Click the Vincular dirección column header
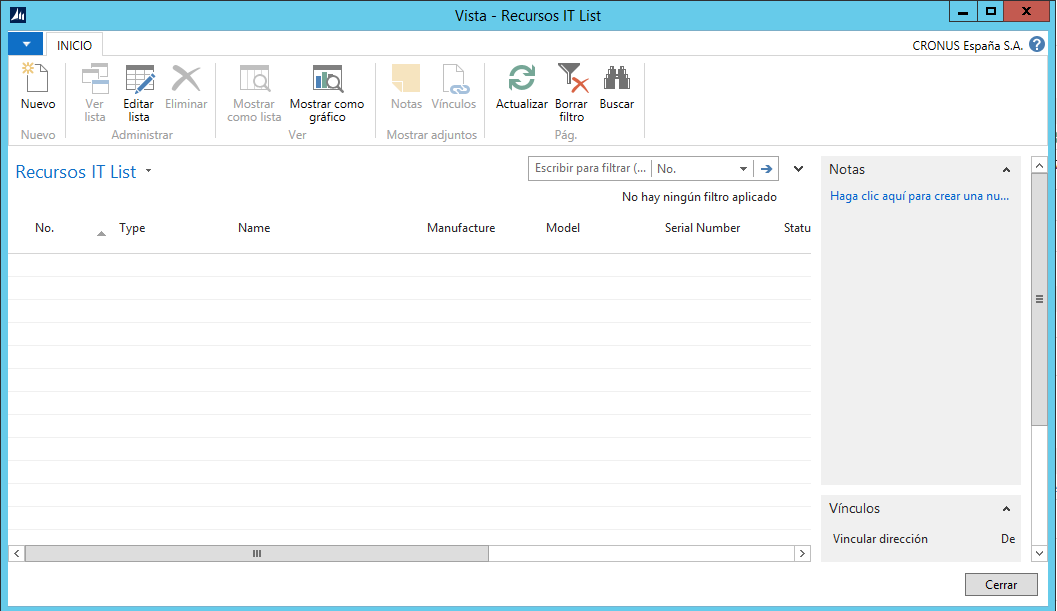The image size is (1057, 611). tap(880, 539)
